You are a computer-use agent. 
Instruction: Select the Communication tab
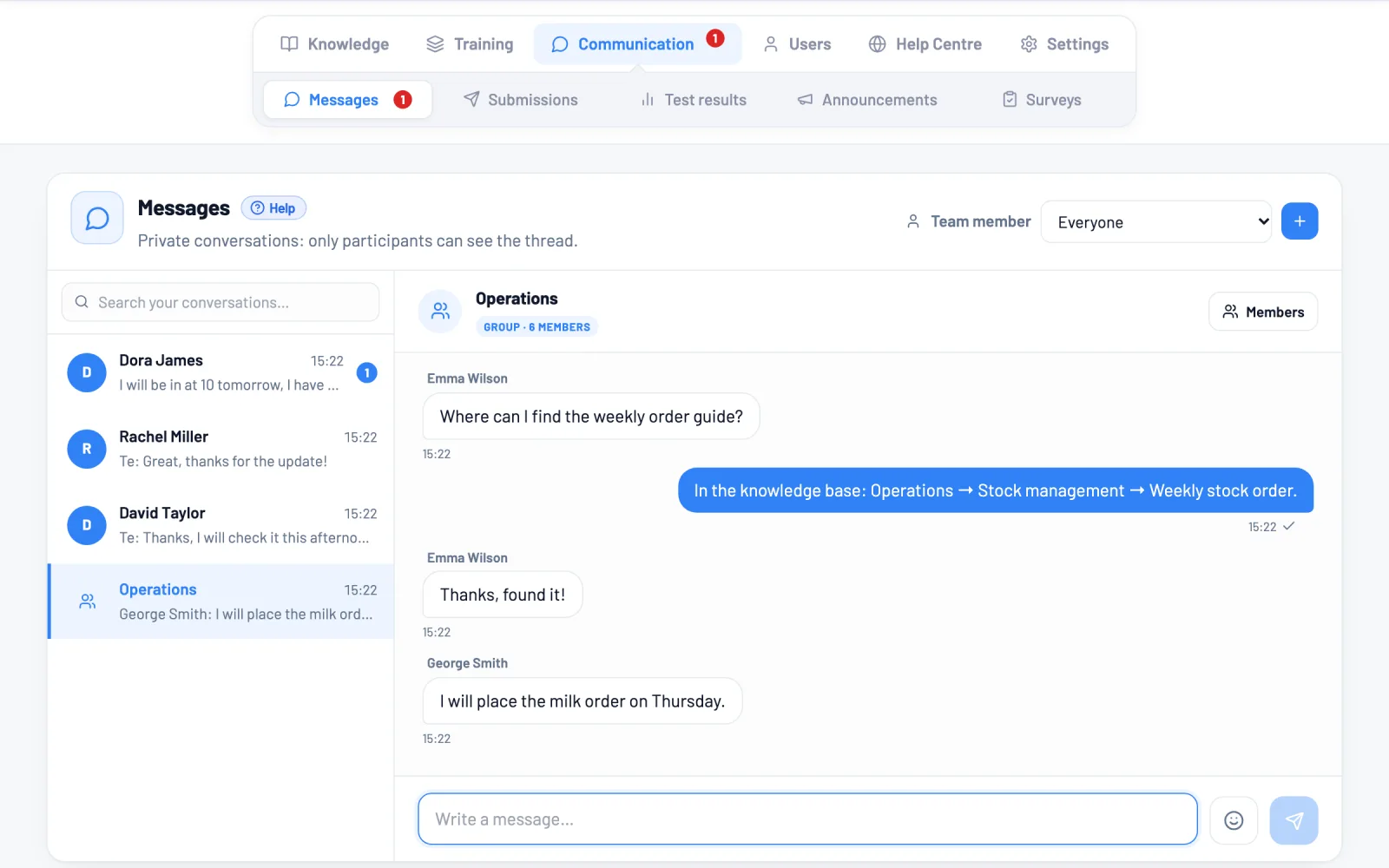[637, 44]
